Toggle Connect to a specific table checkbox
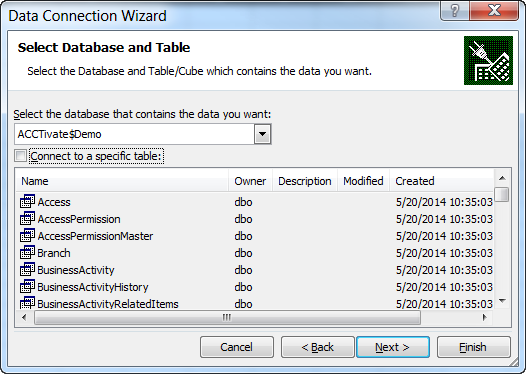 pyautogui.click(x=20, y=156)
